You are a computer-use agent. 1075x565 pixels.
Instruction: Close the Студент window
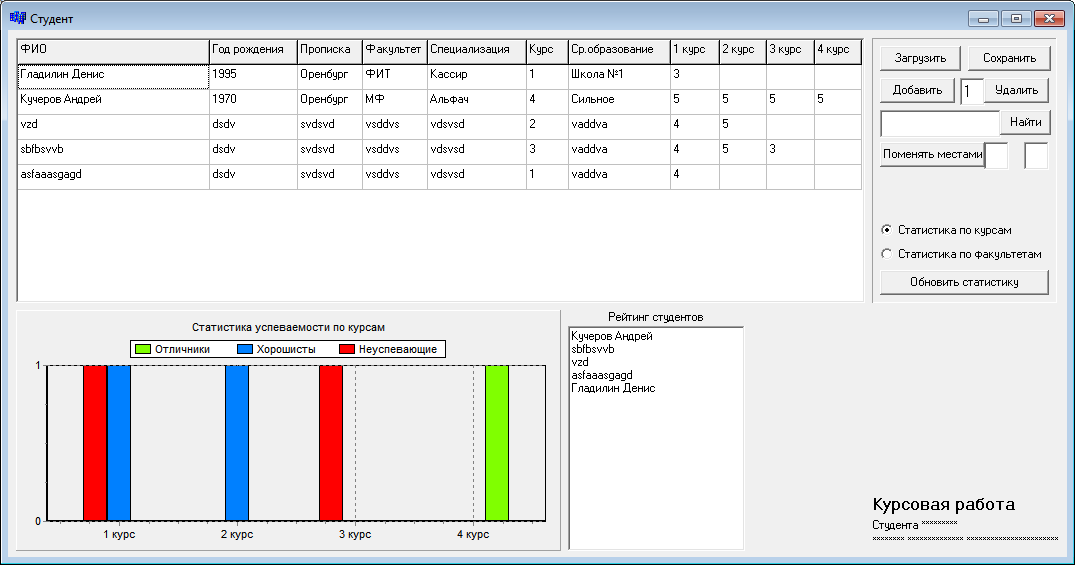[1049, 19]
